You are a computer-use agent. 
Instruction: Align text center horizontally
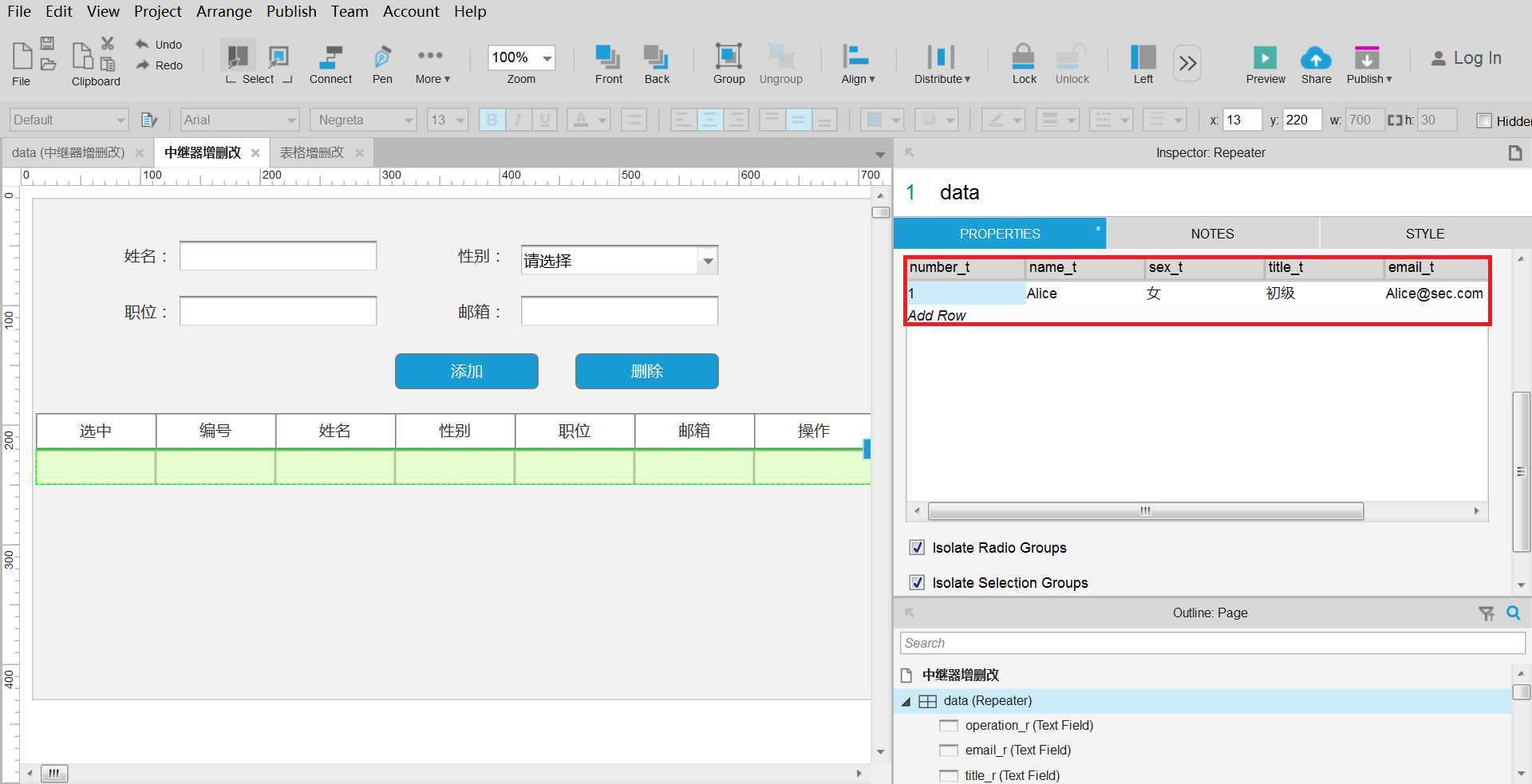point(709,120)
